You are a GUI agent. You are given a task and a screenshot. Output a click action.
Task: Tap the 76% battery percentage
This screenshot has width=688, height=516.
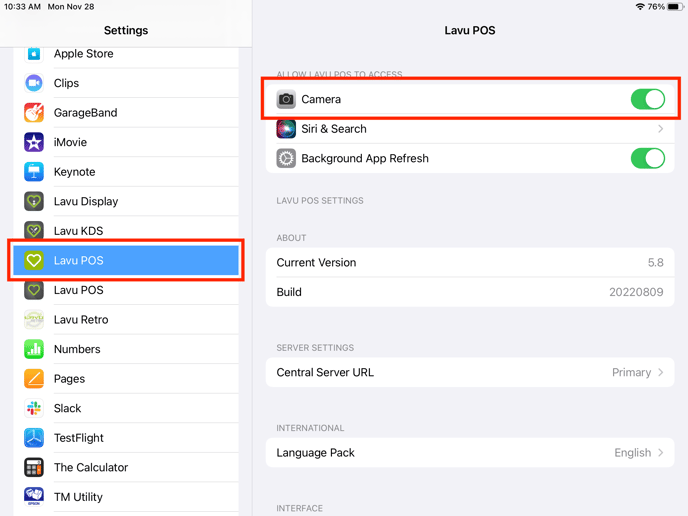click(x=656, y=7)
